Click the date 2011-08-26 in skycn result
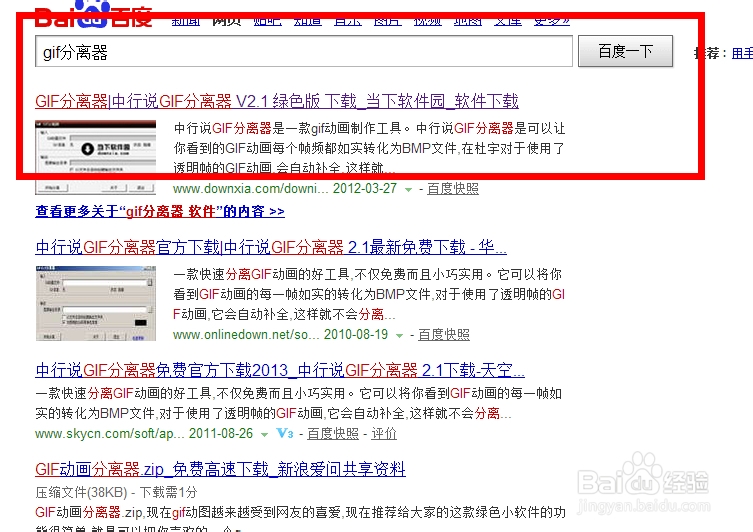The width and height of the screenshot is (753, 532). click(x=221, y=434)
